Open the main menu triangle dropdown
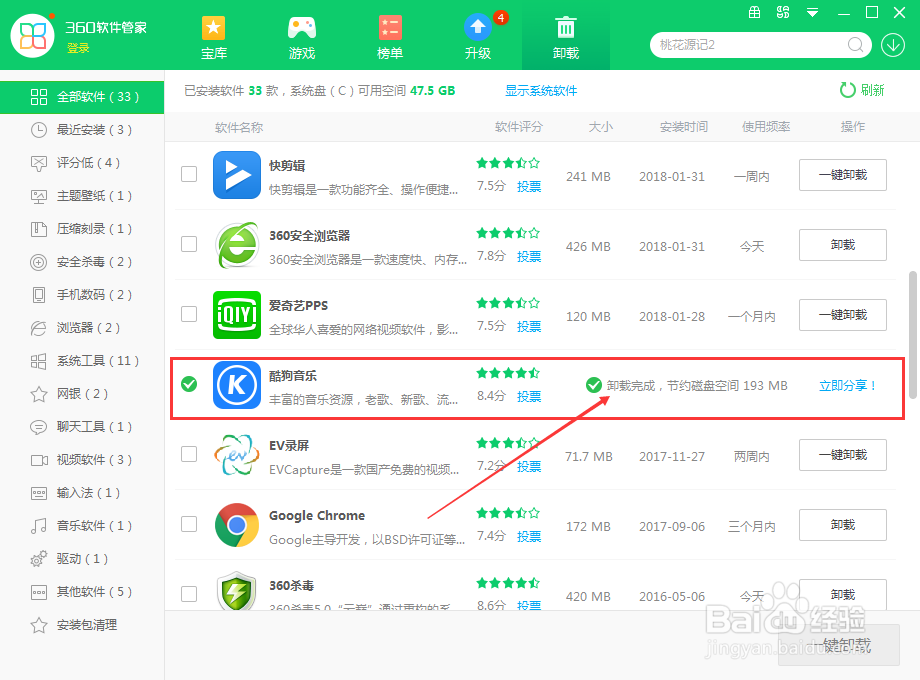Image resolution: width=920 pixels, height=680 pixels. 812,12
